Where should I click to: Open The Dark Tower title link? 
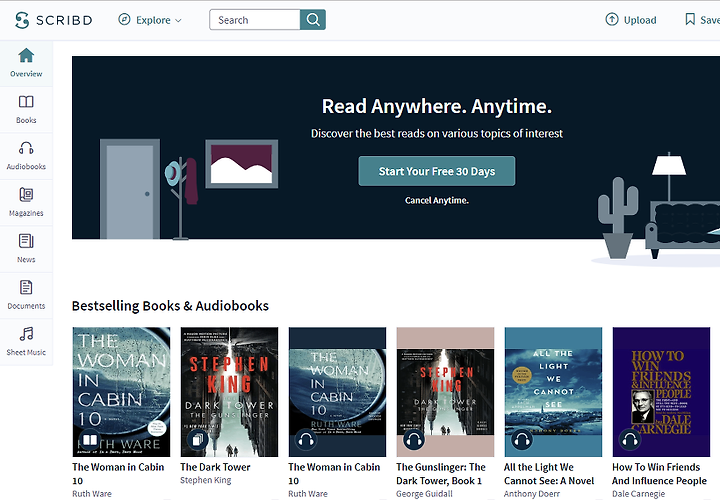click(x=215, y=467)
